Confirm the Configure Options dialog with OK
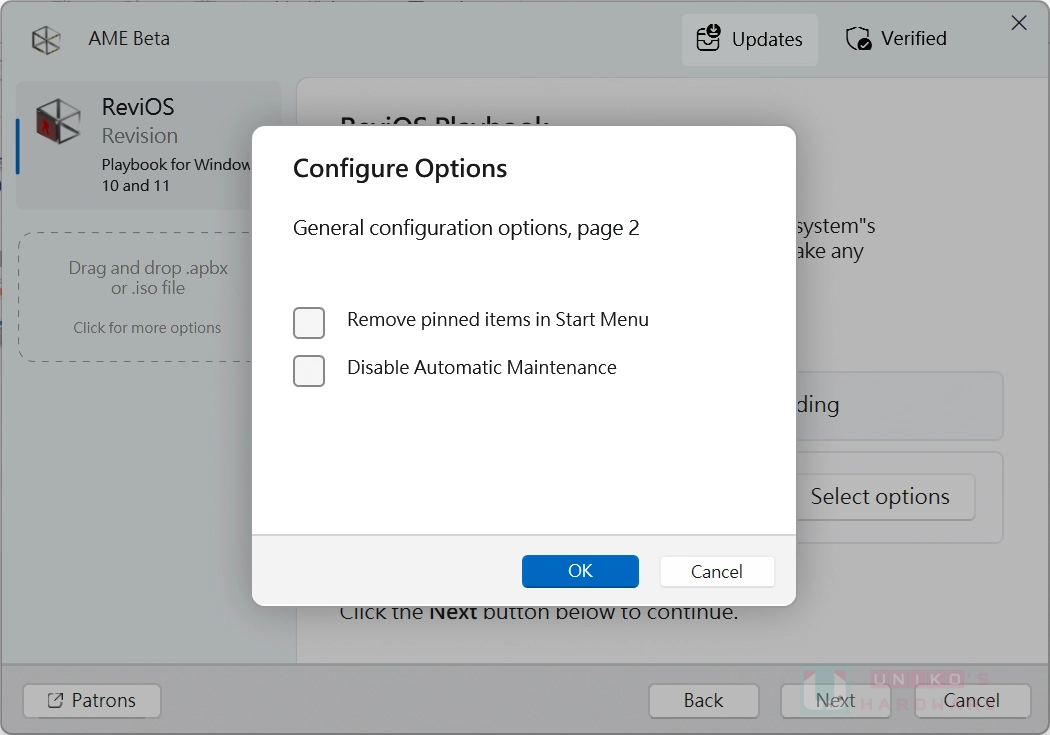Image resolution: width=1050 pixels, height=735 pixels. [580, 571]
